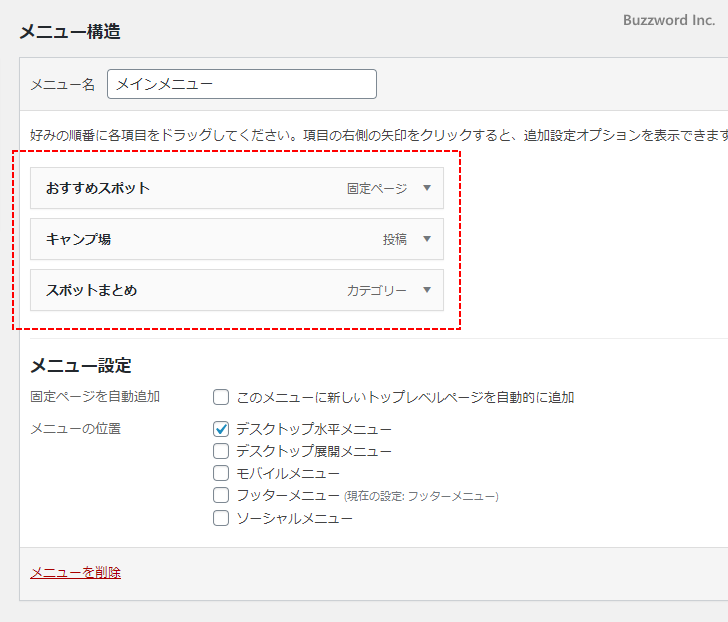Click the メニュー設定 section heading
The width and height of the screenshot is (728, 622).
pos(81,366)
